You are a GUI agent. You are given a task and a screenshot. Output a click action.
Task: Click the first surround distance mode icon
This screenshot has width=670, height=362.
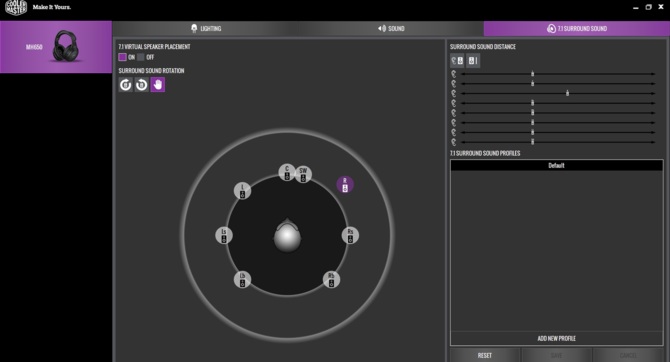457,61
